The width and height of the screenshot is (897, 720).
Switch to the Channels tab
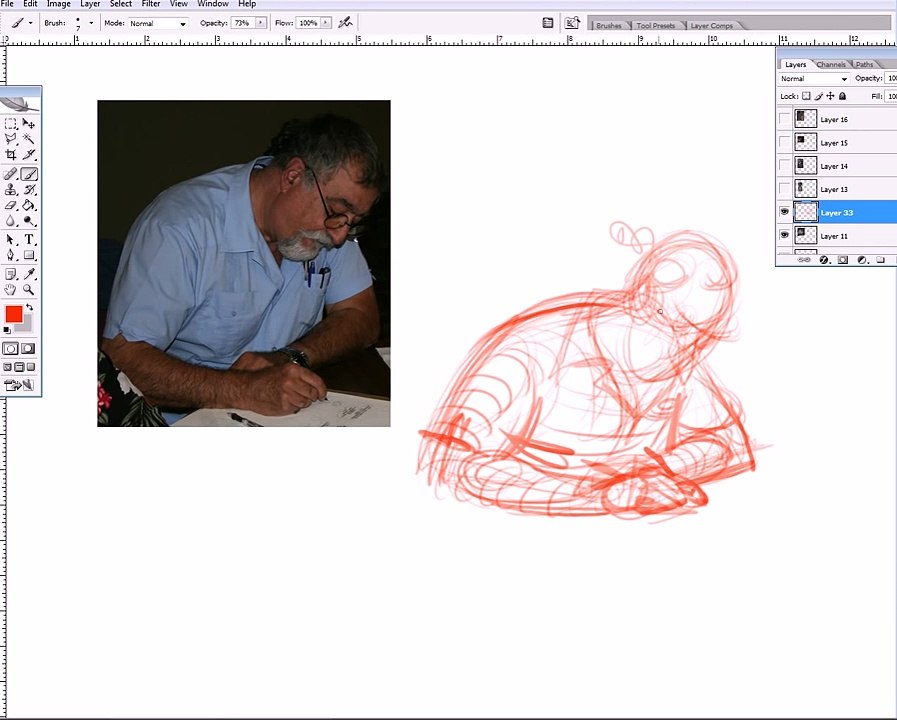click(831, 65)
